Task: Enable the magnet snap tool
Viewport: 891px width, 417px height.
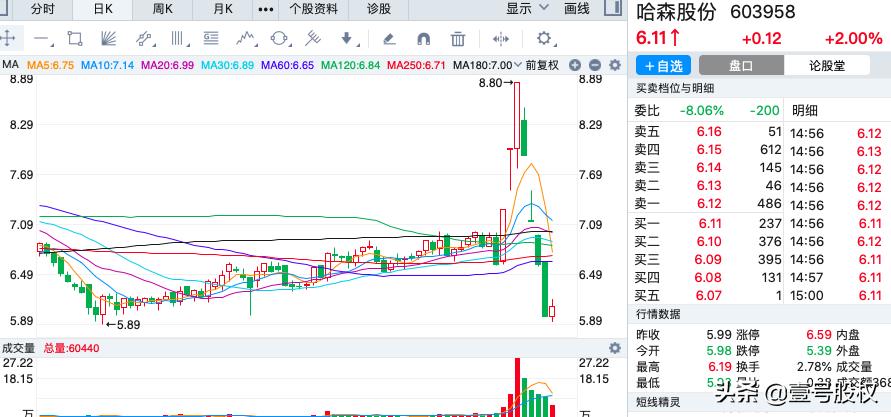Action: tap(423, 39)
